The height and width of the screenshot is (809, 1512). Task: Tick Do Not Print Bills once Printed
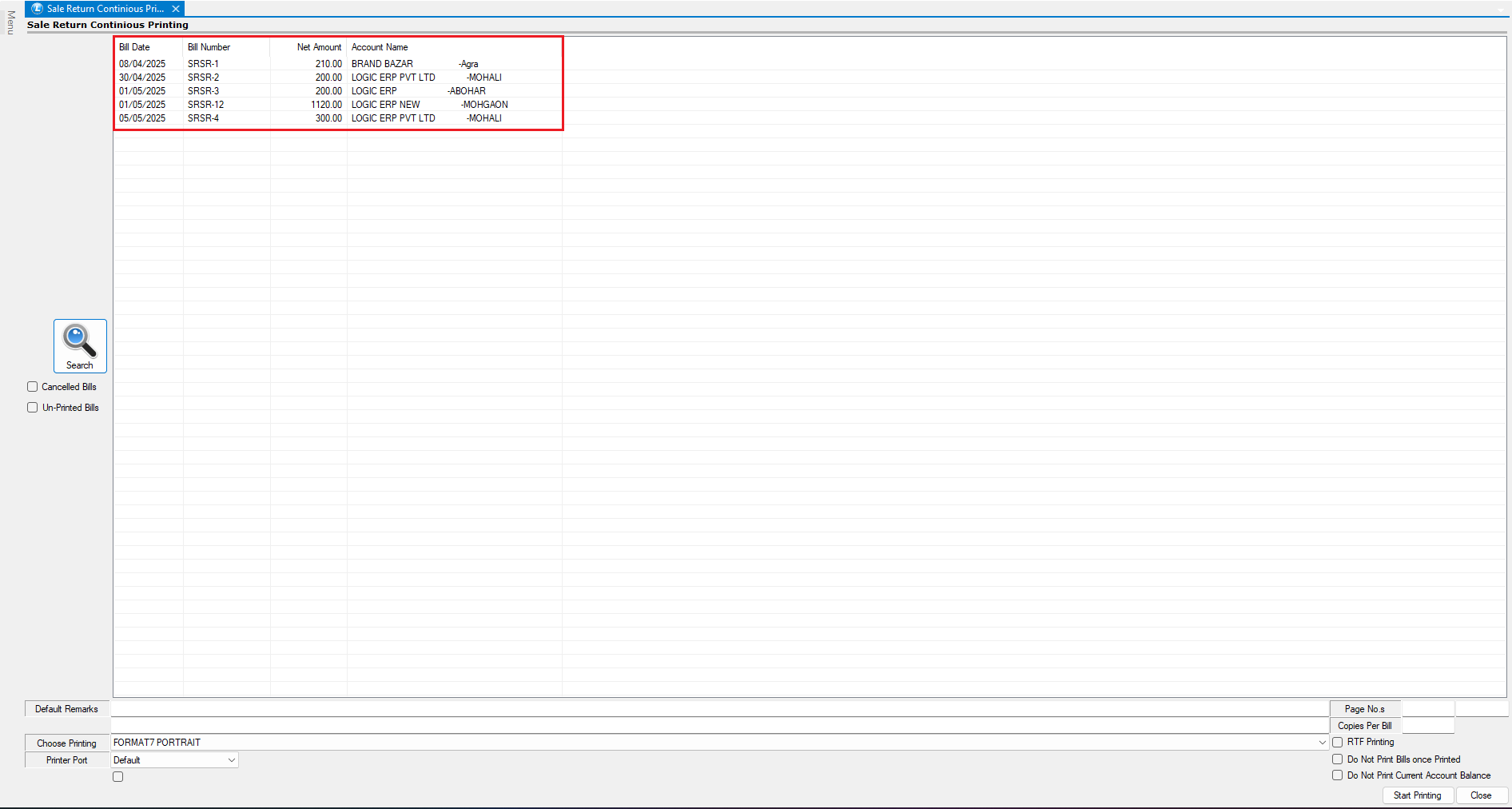(x=1337, y=759)
